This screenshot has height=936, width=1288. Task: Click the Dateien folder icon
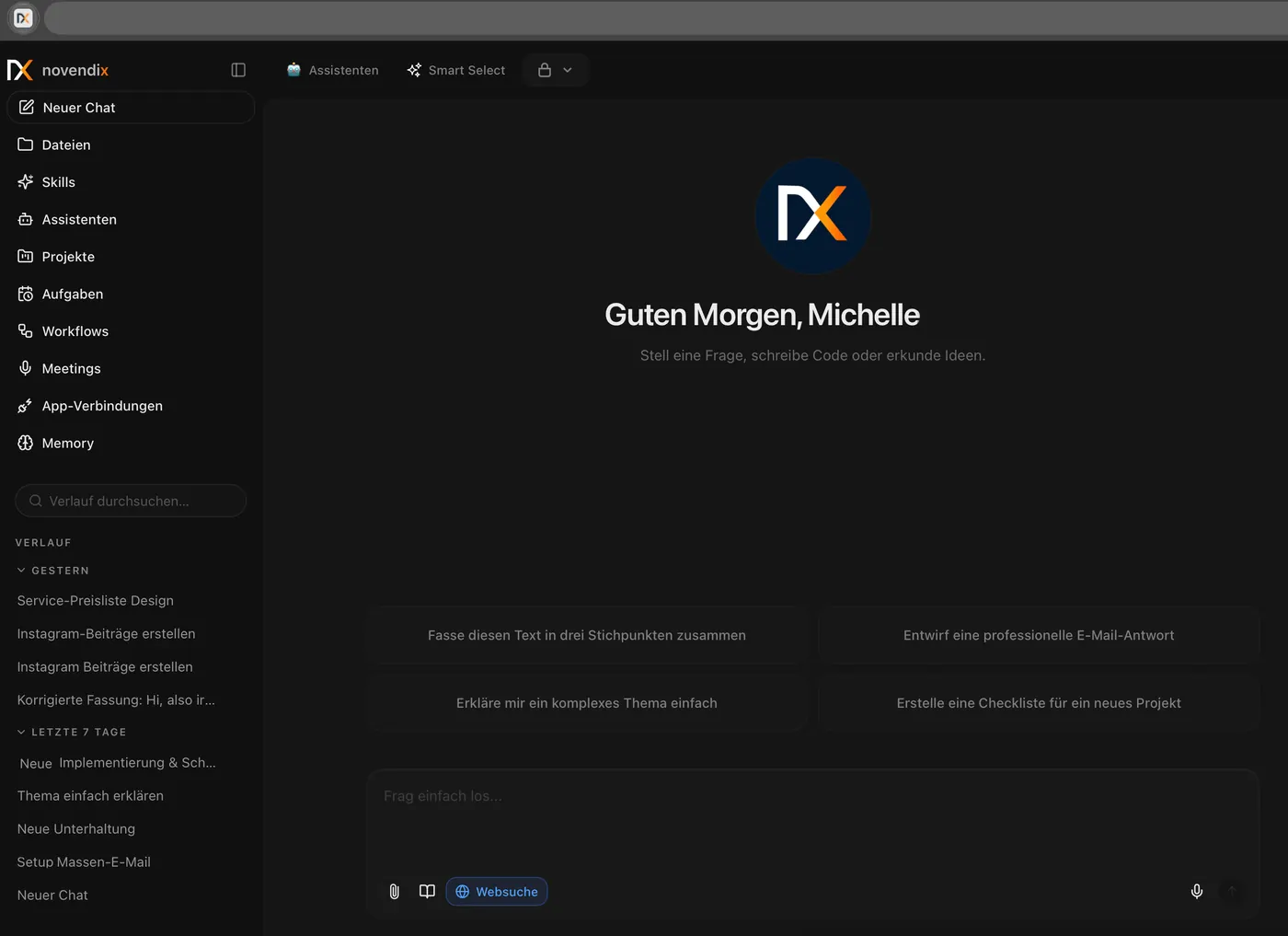[x=26, y=144]
